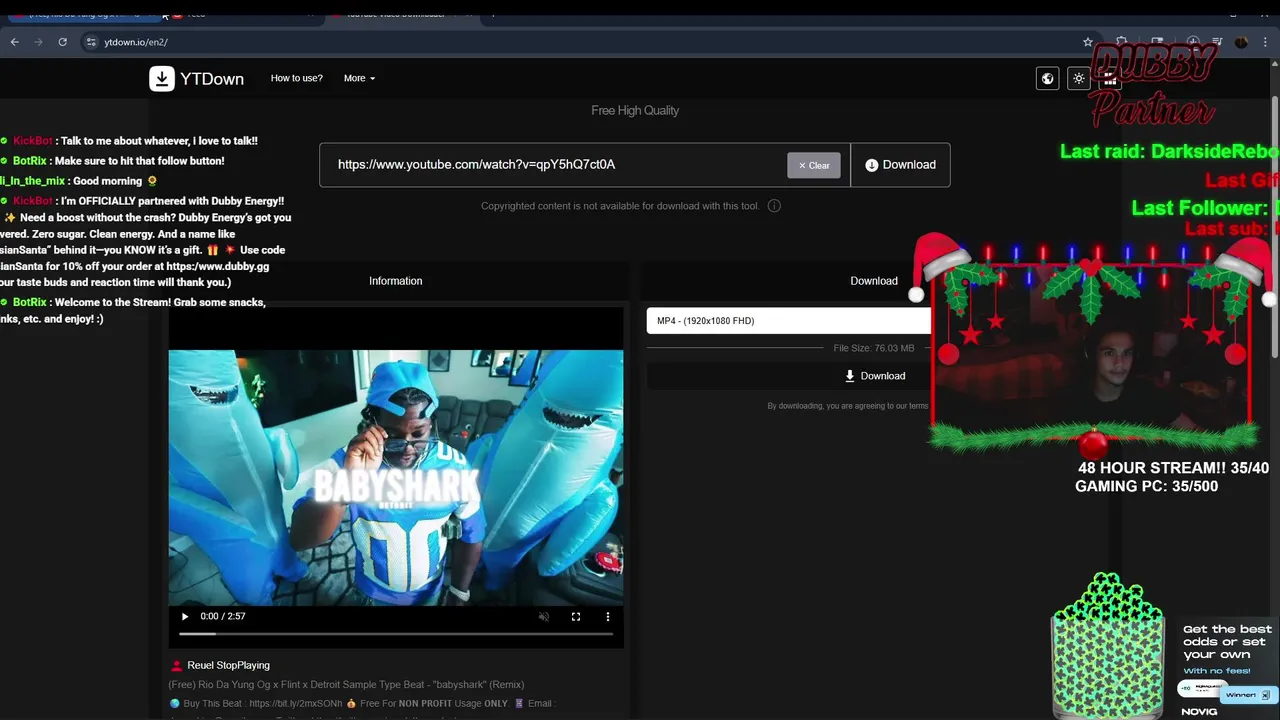Open the video player three-dot menu
Viewport: 1280px width, 720px height.
[607, 617]
